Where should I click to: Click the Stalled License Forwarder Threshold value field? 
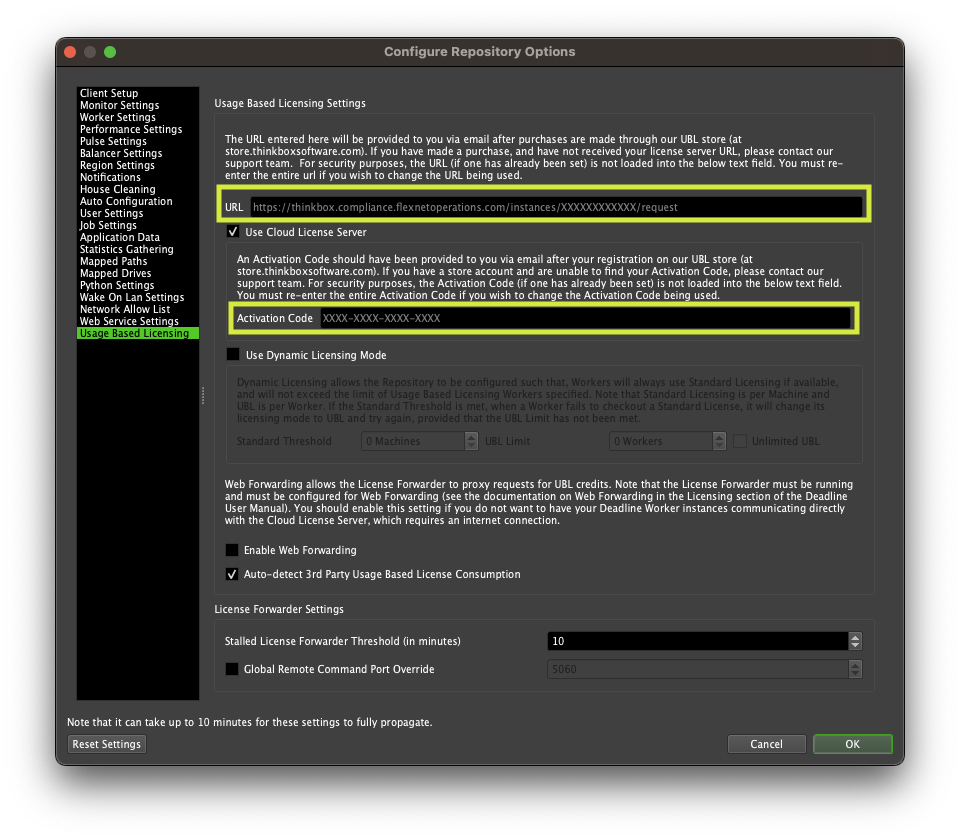(x=698, y=641)
